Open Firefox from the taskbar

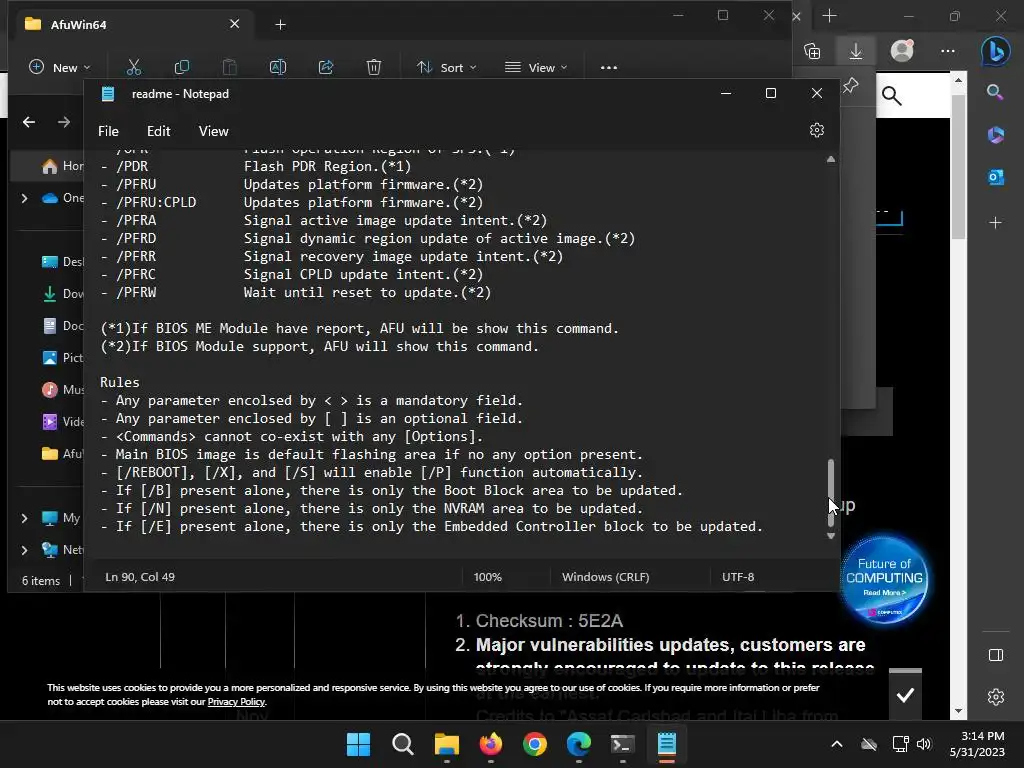coord(490,744)
